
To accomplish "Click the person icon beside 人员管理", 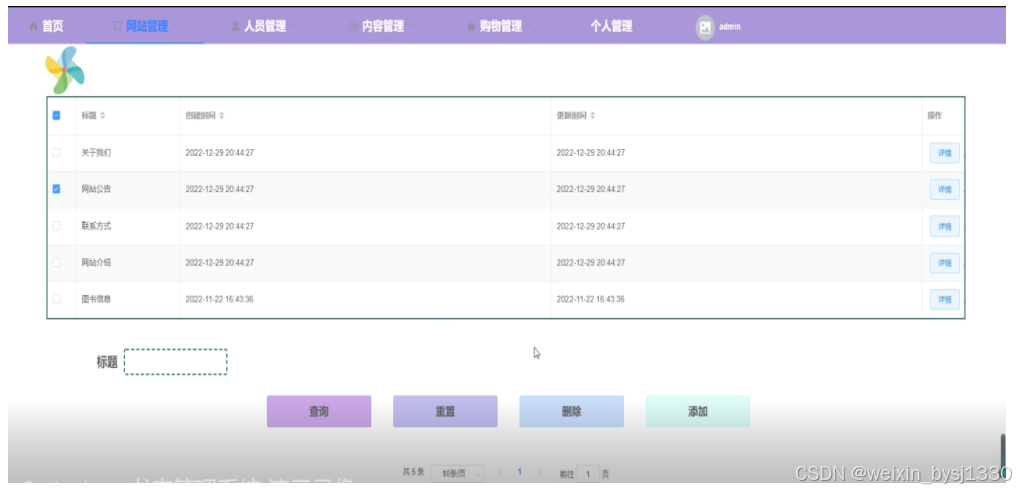I will coord(235,27).
